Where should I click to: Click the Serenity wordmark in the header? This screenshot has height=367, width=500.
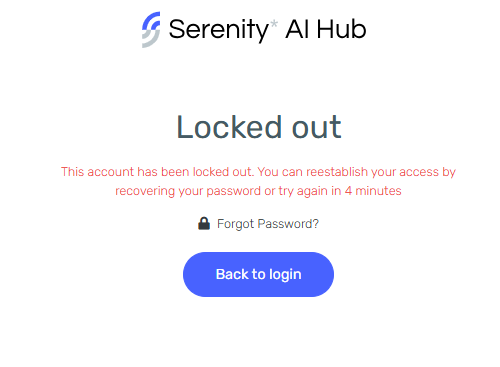coord(219,30)
